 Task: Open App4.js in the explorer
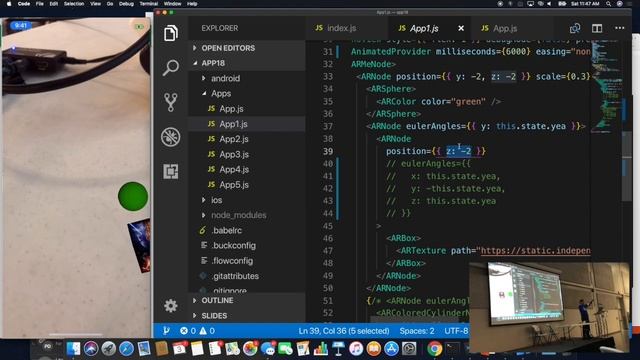click(247, 169)
